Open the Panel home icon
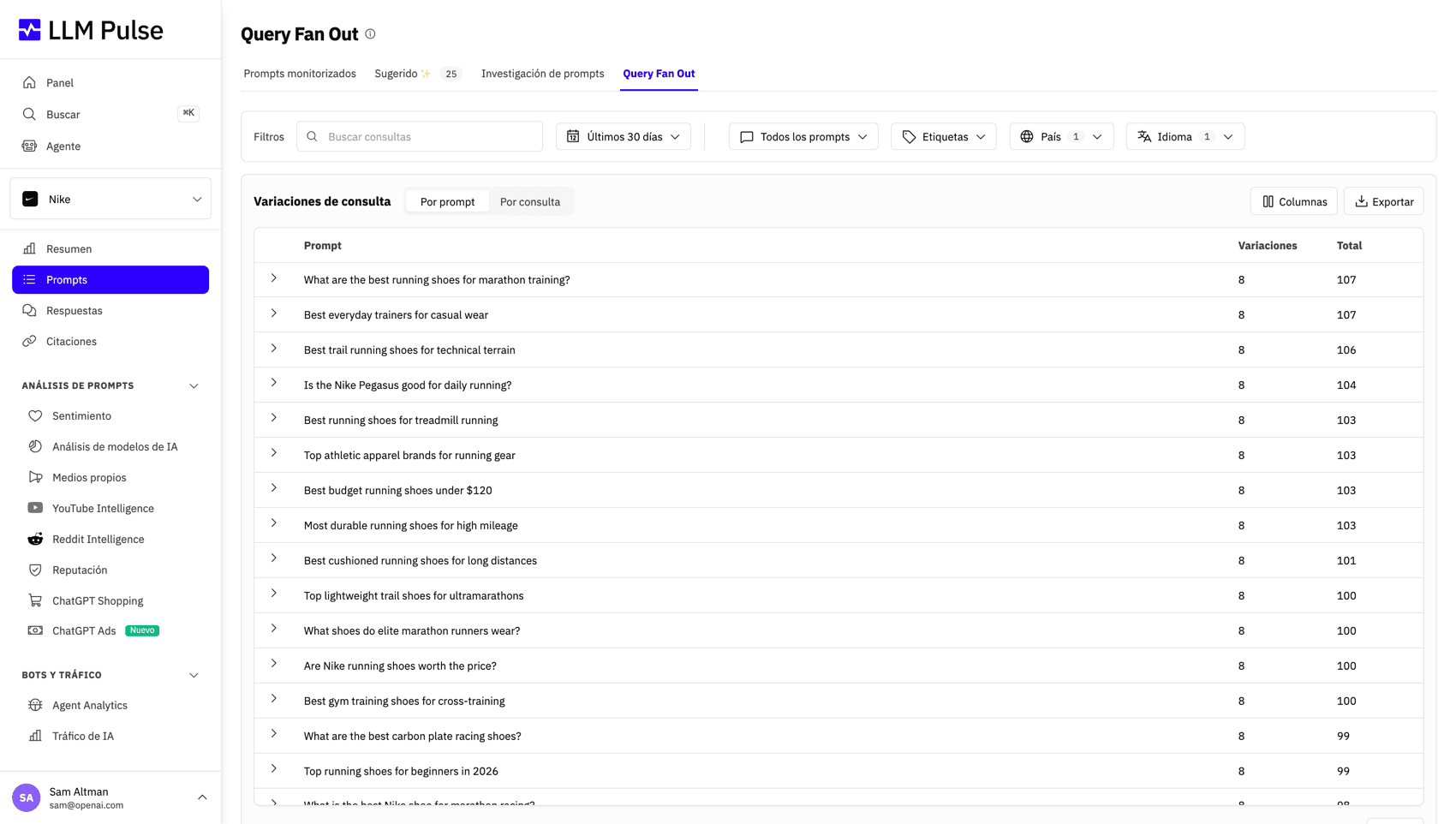The image size is (1456, 824). pyautogui.click(x=29, y=82)
